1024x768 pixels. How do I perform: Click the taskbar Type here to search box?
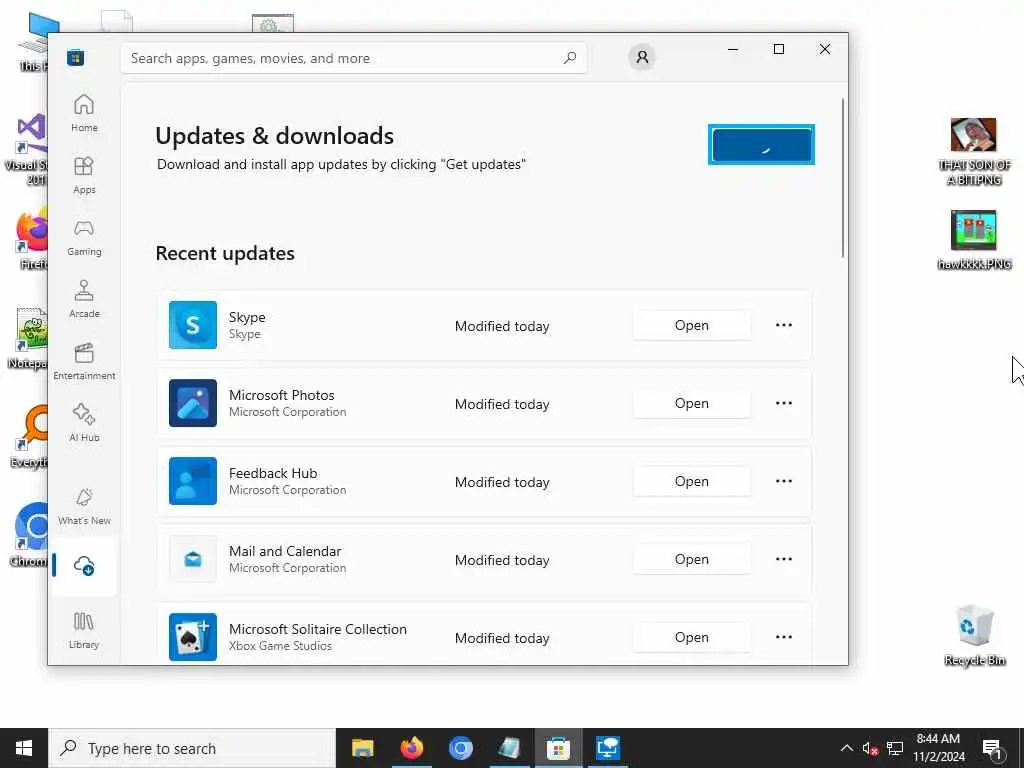click(x=192, y=748)
